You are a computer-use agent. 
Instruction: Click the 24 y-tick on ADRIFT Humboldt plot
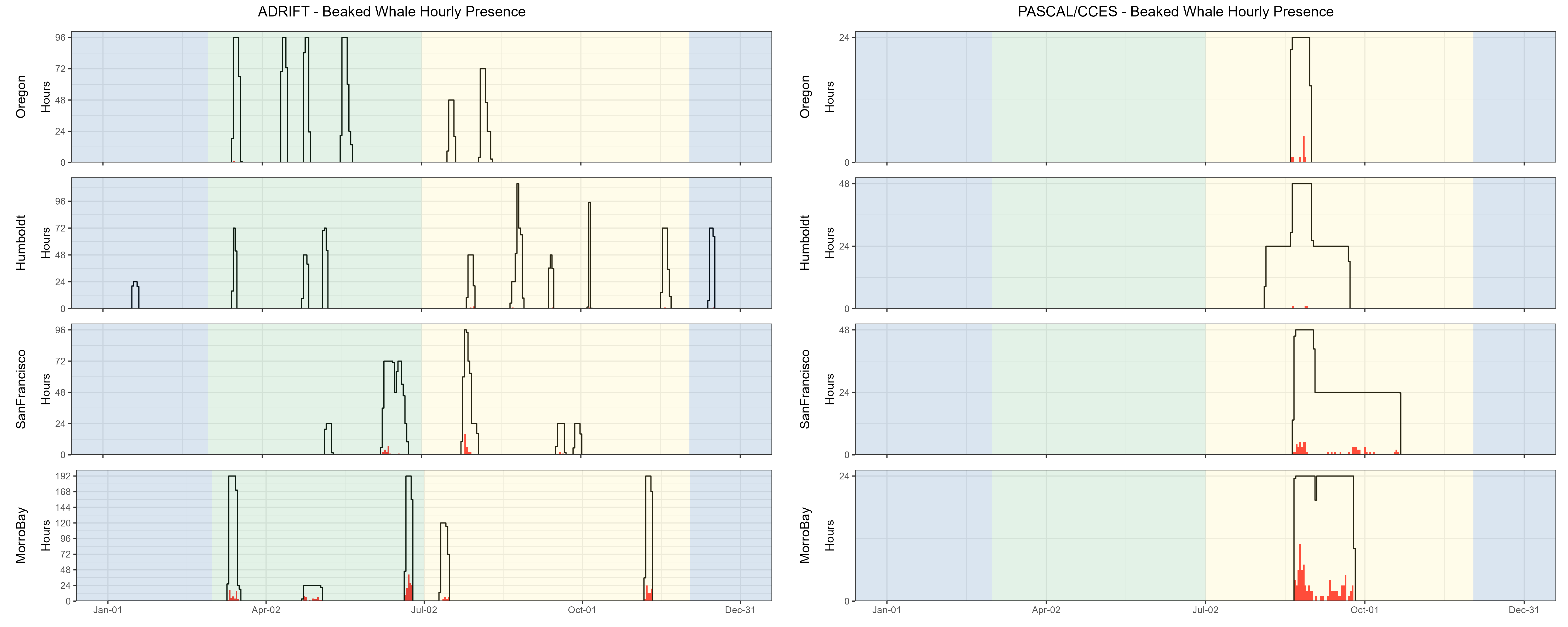click(60, 282)
